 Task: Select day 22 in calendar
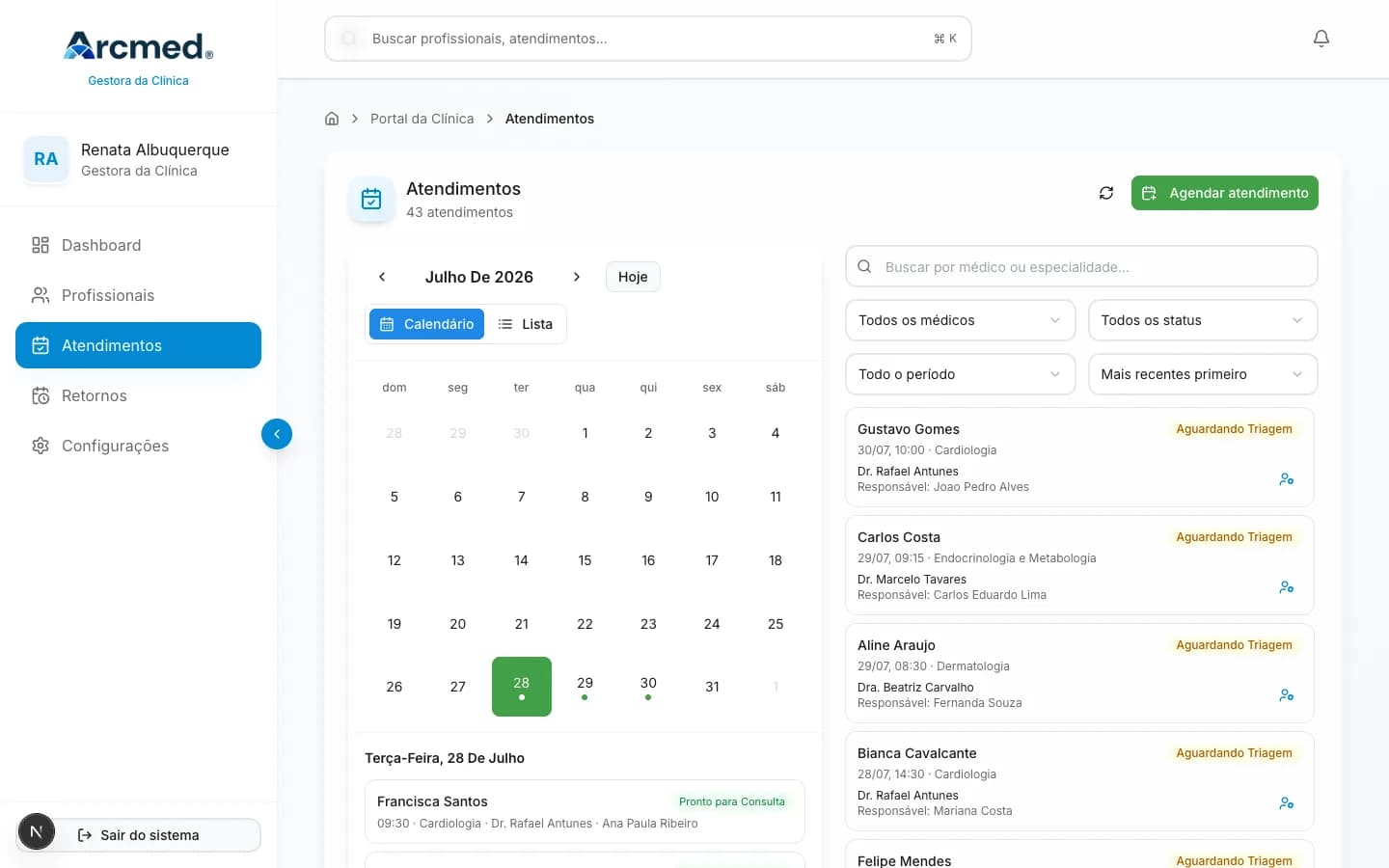[x=585, y=624]
